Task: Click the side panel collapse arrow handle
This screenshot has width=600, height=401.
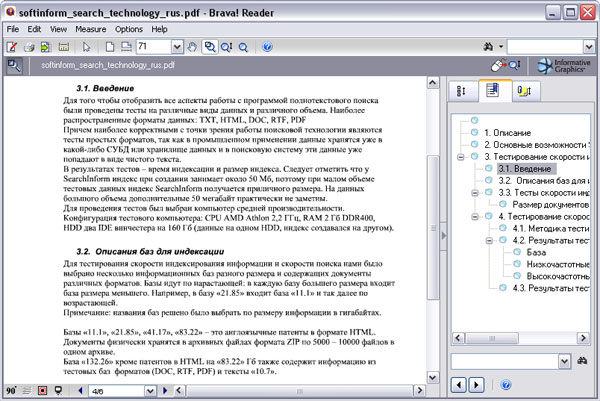Action: (443, 236)
